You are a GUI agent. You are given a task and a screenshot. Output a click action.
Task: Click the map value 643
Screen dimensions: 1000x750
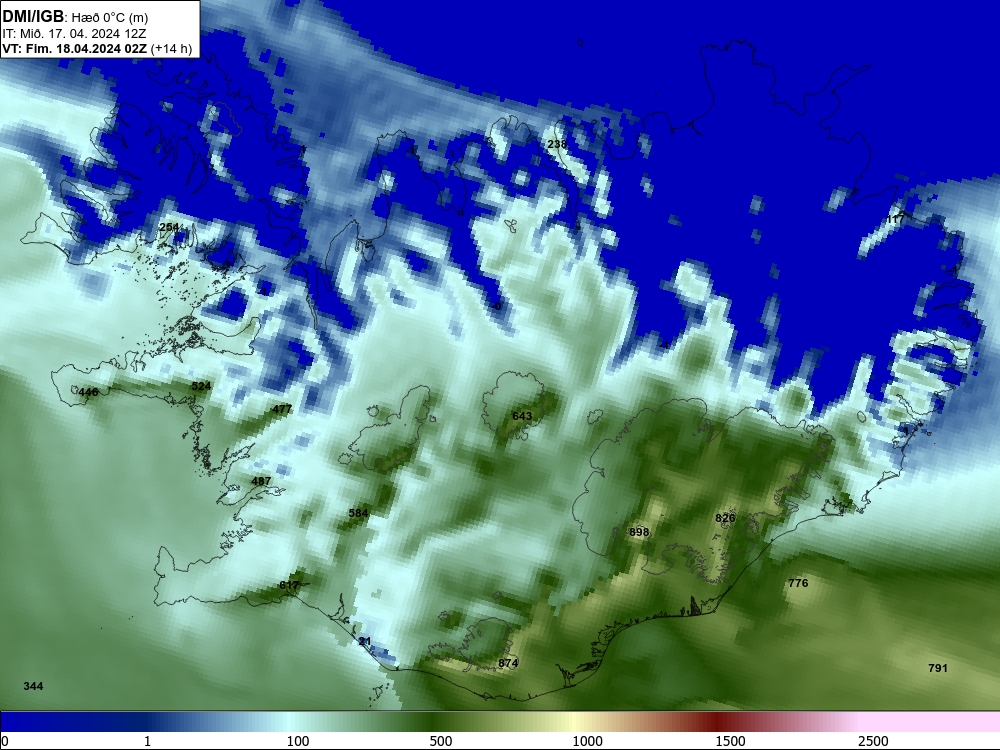(x=522, y=416)
